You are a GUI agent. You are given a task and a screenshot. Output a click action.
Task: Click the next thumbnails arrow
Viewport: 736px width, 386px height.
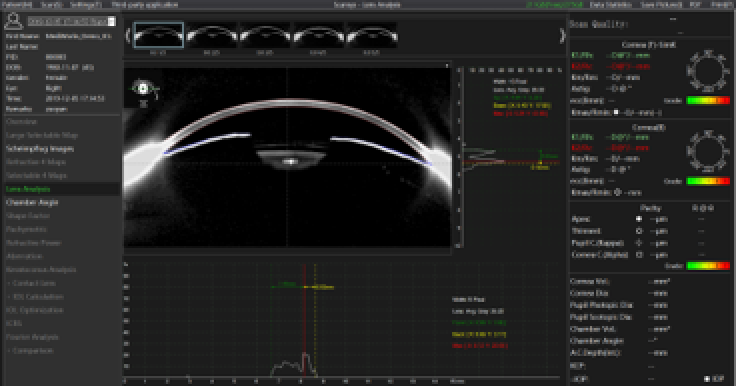pyautogui.click(x=562, y=36)
